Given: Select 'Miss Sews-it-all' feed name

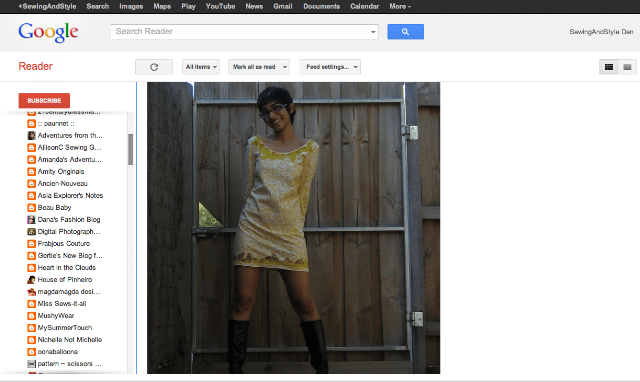Looking at the screenshot, I should [x=62, y=304].
